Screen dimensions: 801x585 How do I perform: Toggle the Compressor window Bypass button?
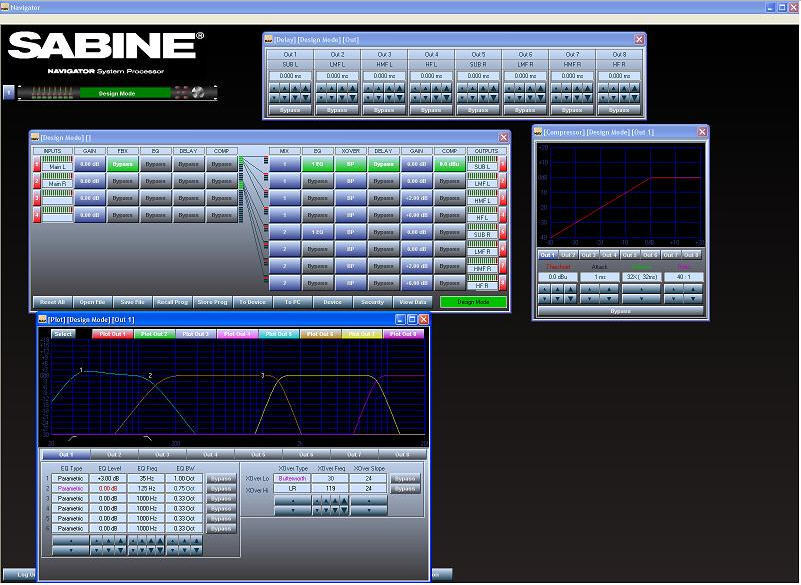coord(621,311)
